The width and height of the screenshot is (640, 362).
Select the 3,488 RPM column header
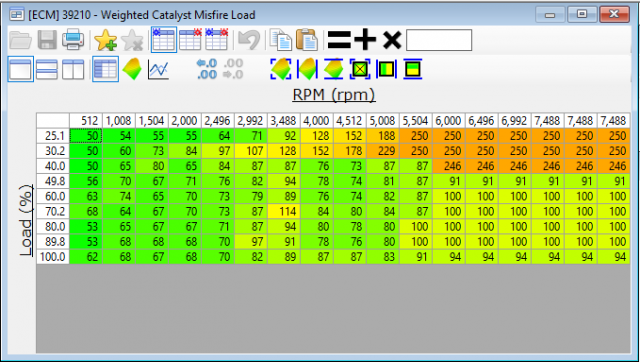(284, 121)
